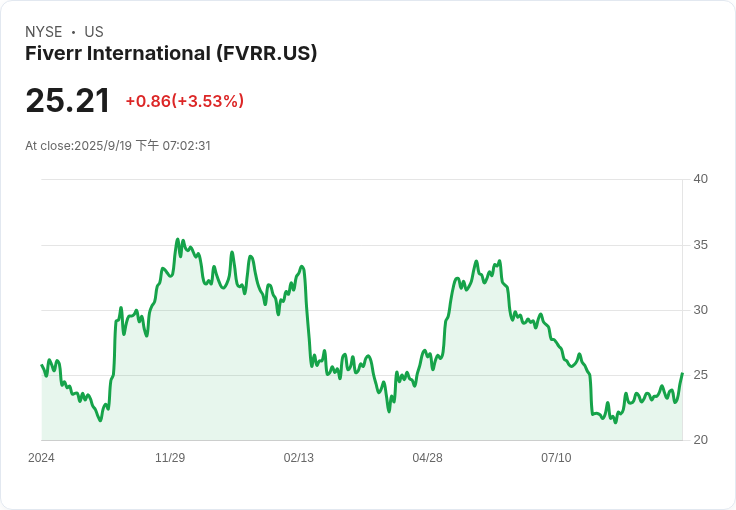Click the +0.86(+3.53%) price change text

point(184,101)
